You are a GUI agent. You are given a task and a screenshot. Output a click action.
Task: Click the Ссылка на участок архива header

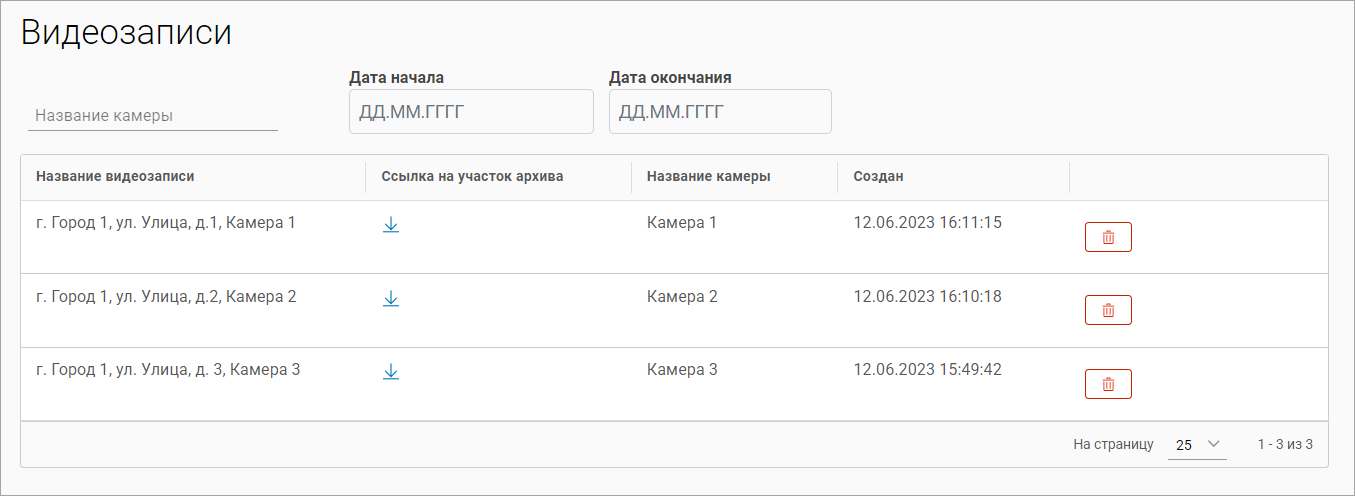pos(472,177)
